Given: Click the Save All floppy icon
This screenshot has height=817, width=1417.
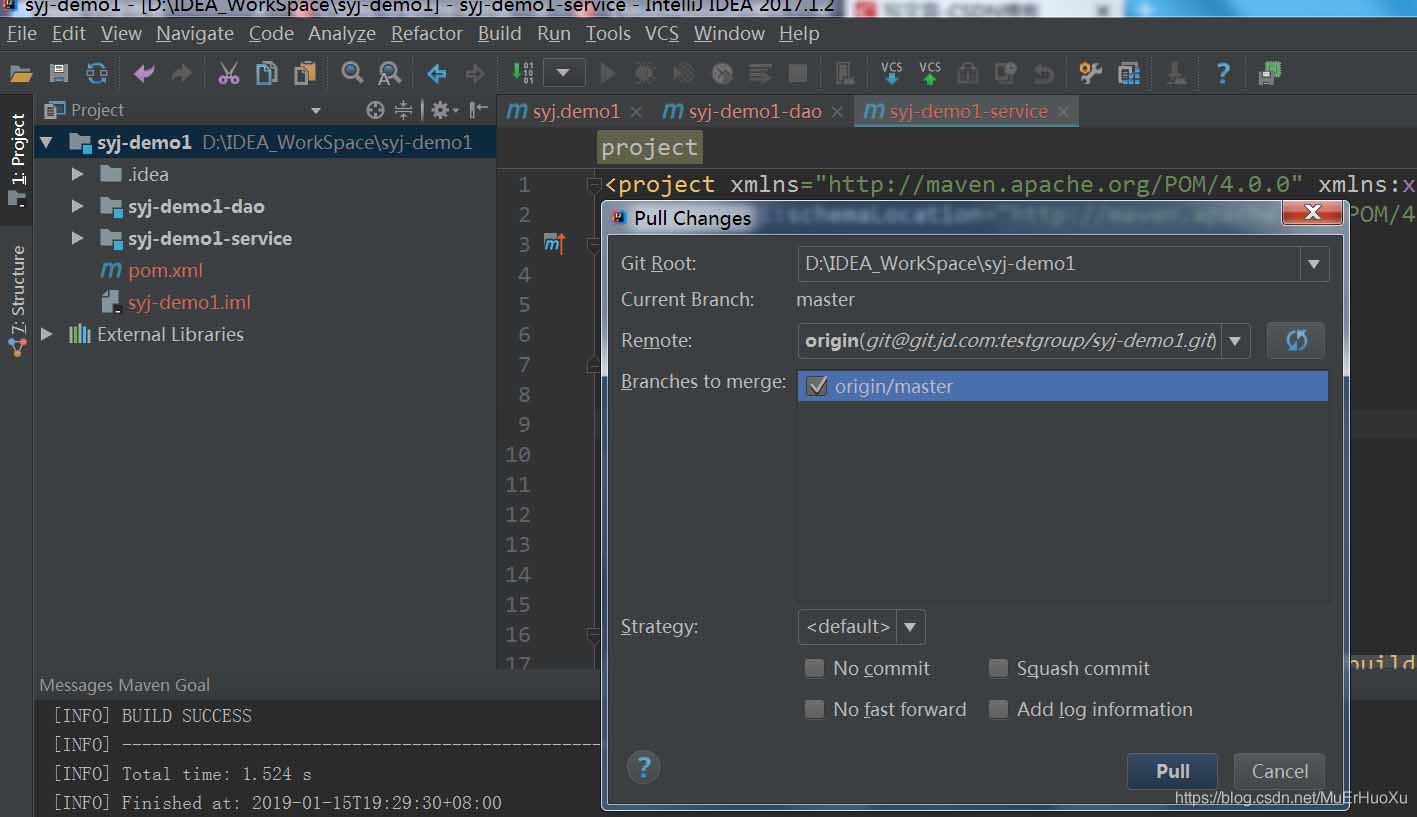Looking at the screenshot, I should [x=59, y=73].
